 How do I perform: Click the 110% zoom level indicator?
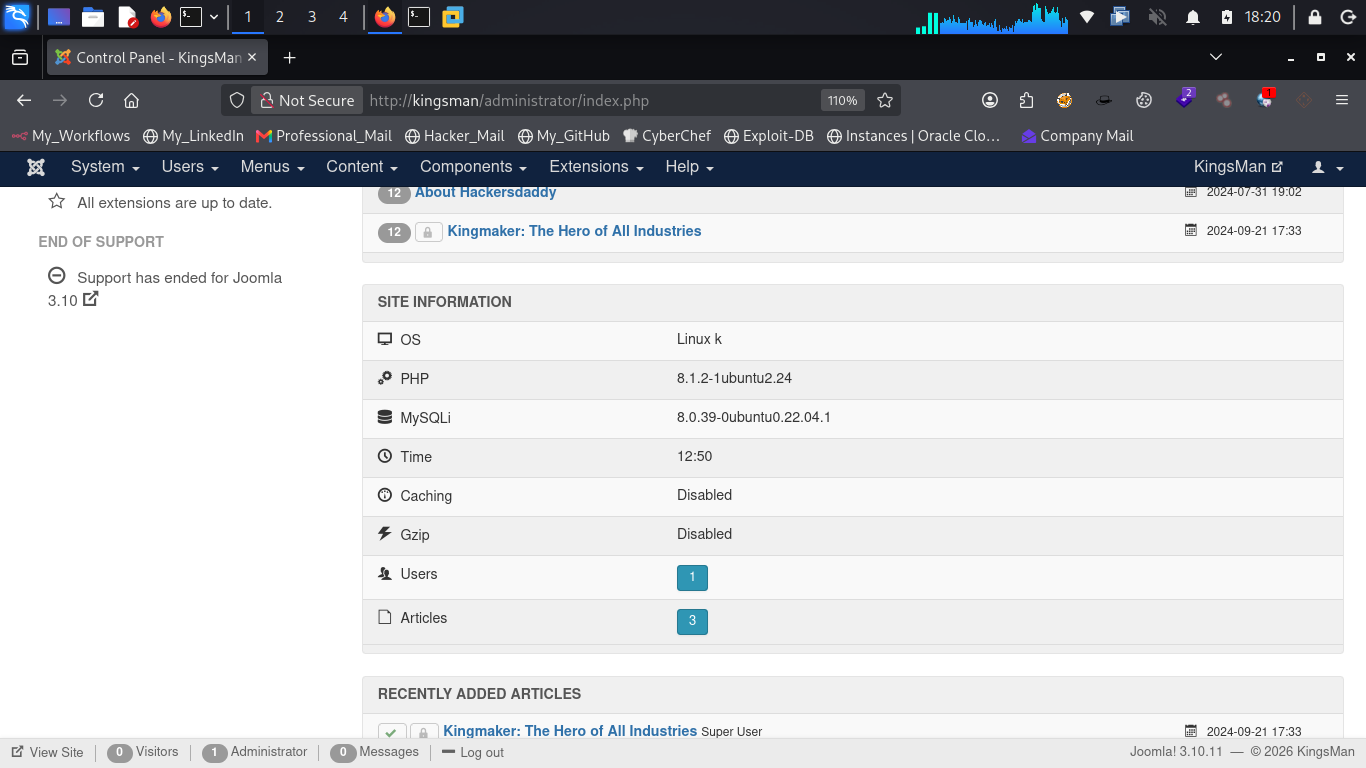point(842,100)
